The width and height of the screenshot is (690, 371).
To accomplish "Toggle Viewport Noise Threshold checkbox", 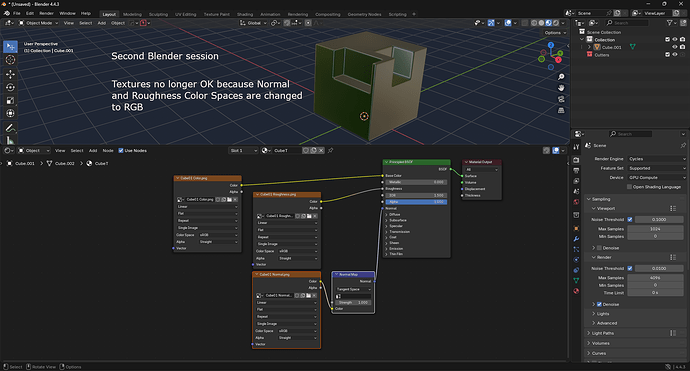I will click(630, 220).
